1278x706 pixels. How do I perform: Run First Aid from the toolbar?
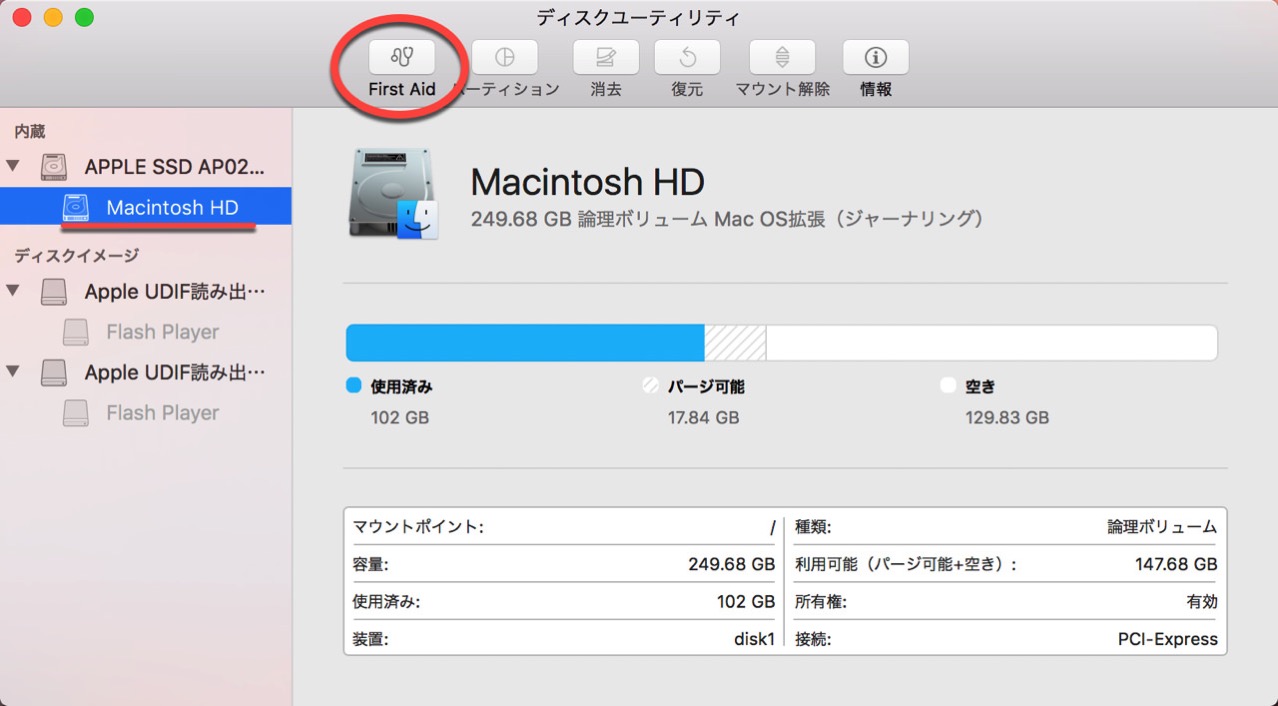pos(402,57)
